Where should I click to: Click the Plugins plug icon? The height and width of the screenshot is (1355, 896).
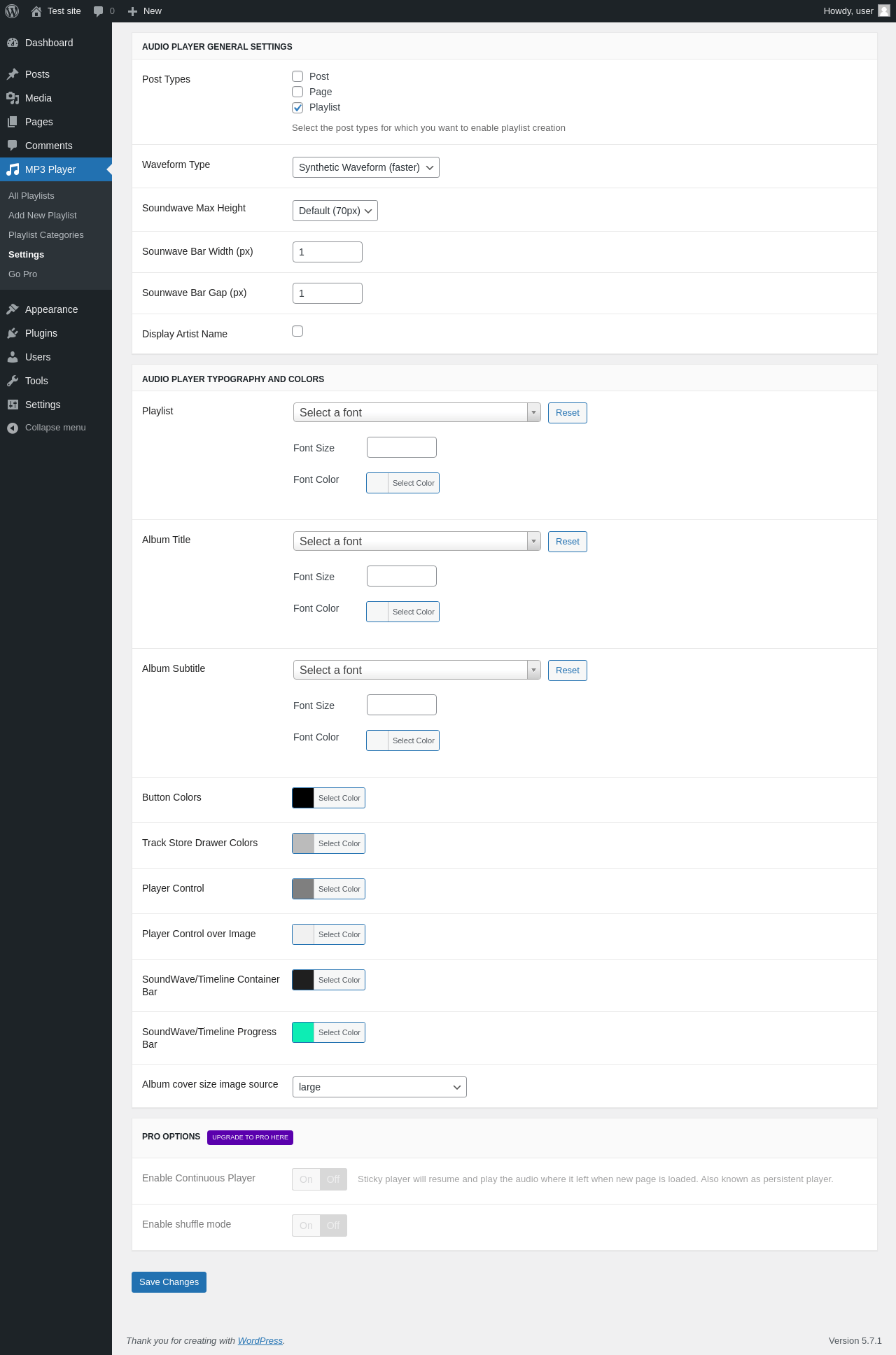coord(13,333)
